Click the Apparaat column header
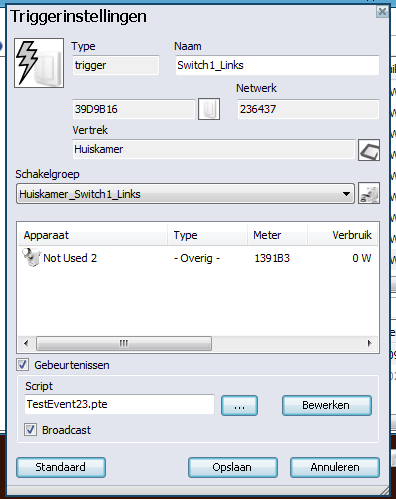Screen dimensions: 396x499 pos(92,235)
